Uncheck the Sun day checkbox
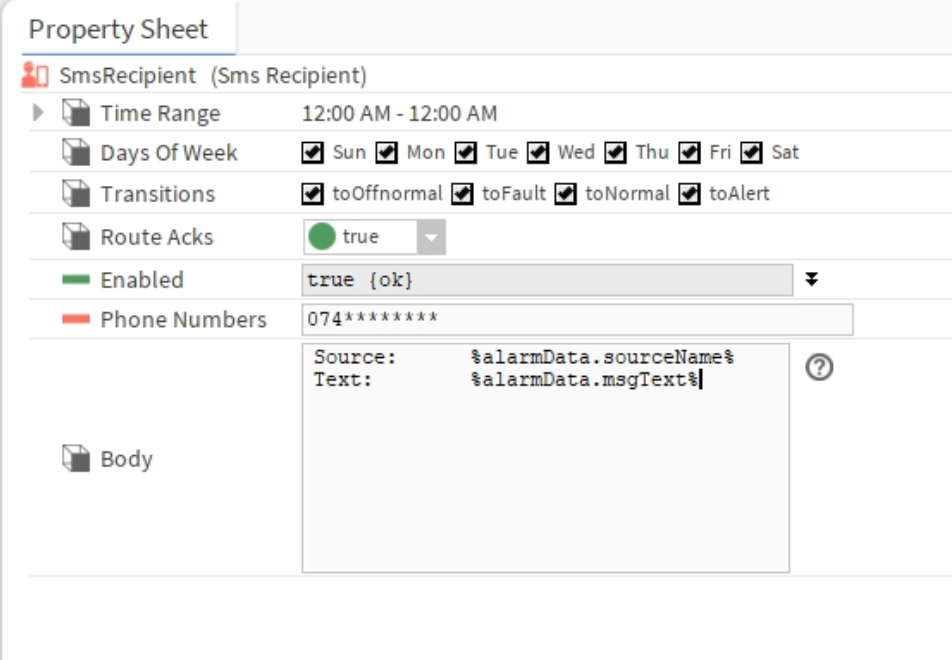Viewport: 952px width, 660px height. coord(313,153)
